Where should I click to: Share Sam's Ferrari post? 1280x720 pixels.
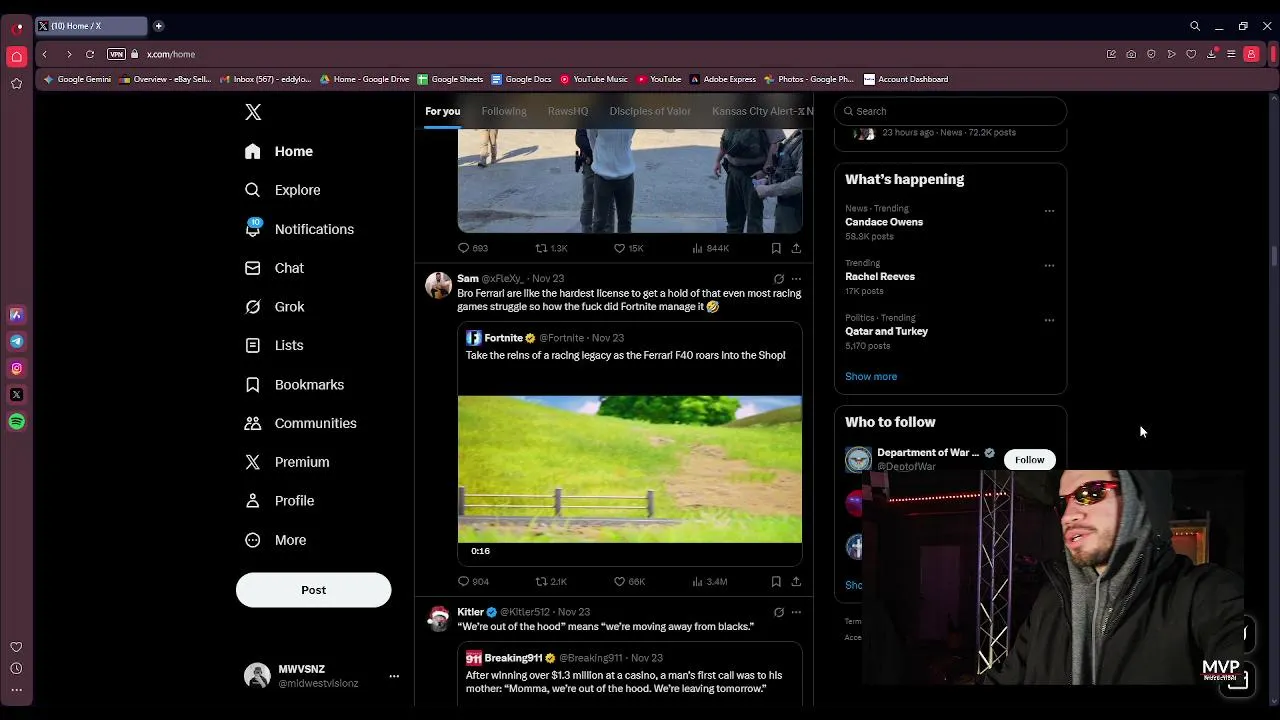pos(796,581)
